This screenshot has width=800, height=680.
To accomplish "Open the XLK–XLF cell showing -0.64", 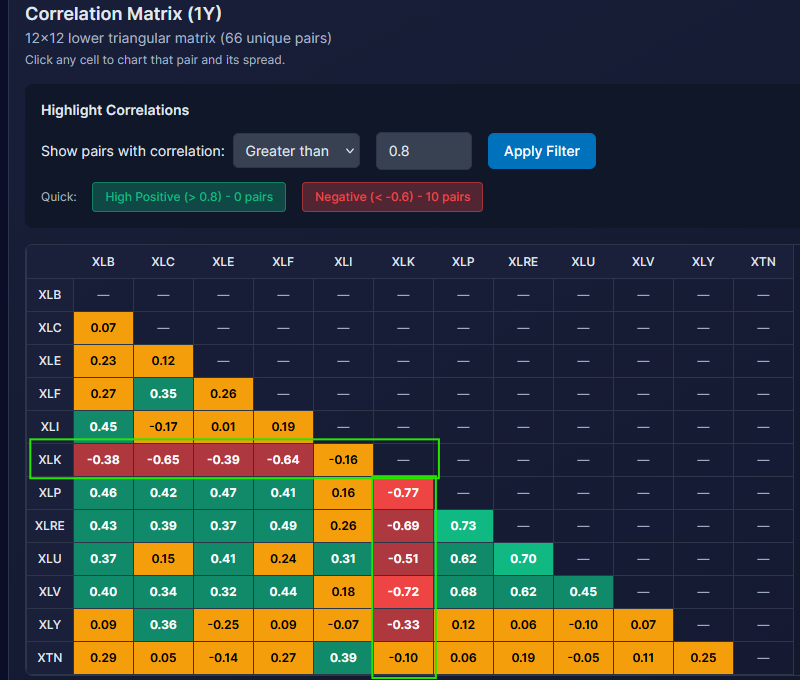I will [283, 460].
